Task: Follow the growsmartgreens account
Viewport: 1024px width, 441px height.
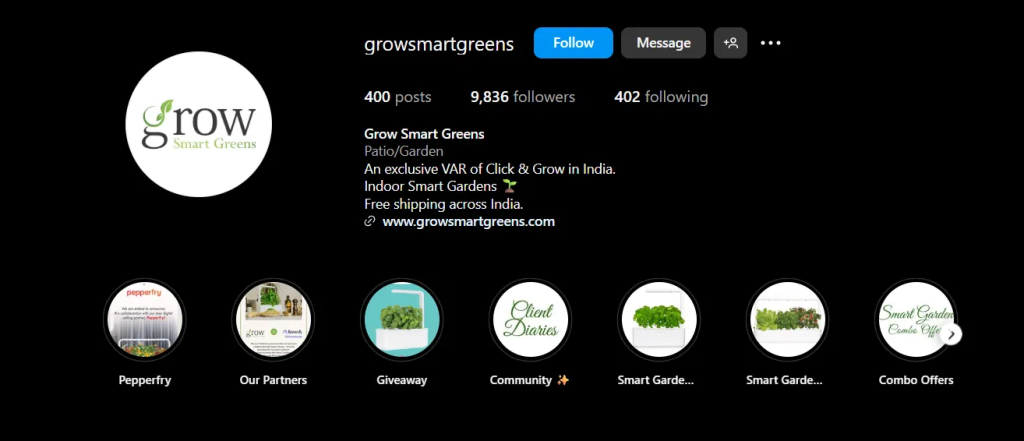Action: [x=573, y=43]
